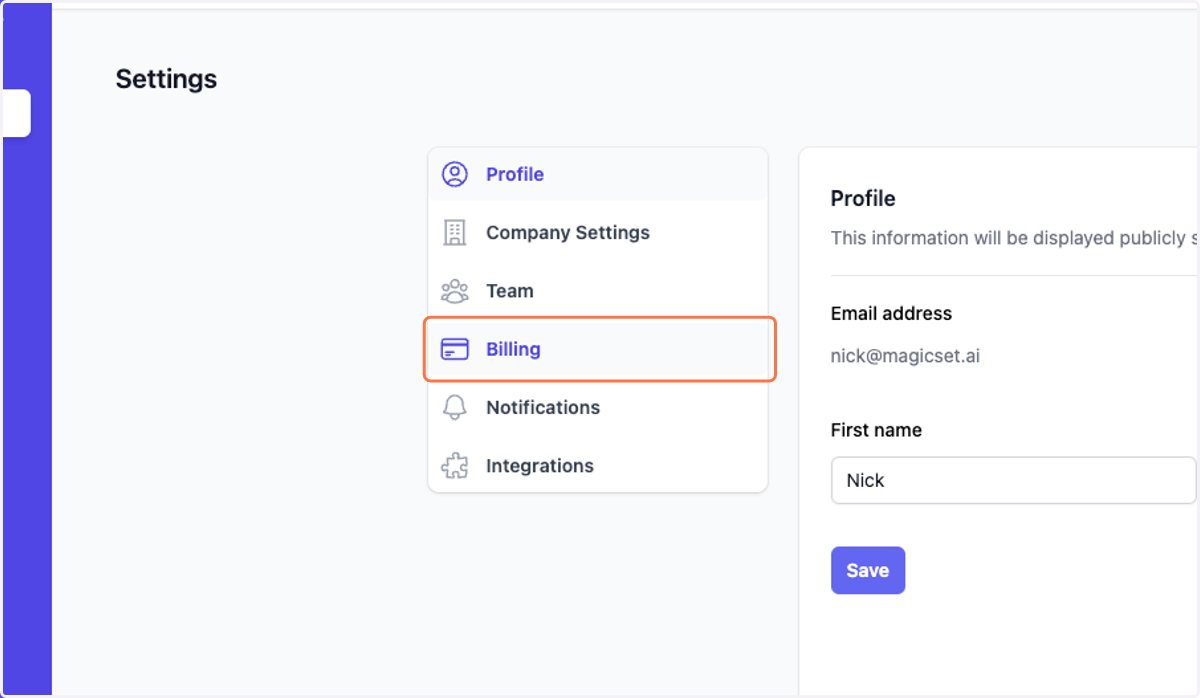Open the Notifications tab

tap(598, 408)
